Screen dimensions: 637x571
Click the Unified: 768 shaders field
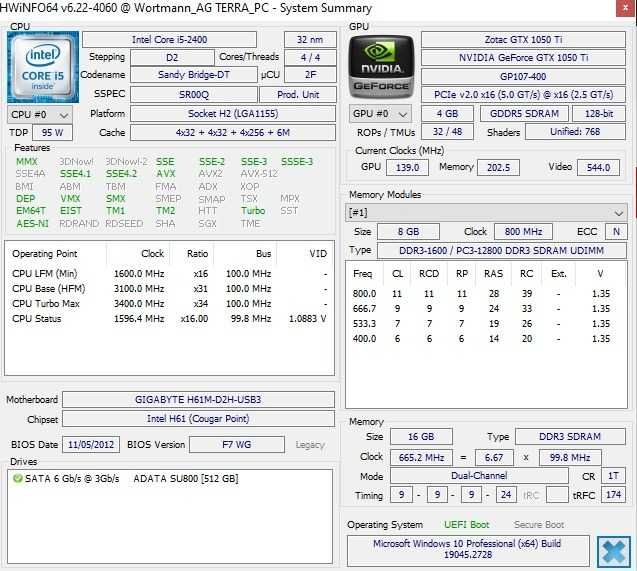[x=575, y=132]
